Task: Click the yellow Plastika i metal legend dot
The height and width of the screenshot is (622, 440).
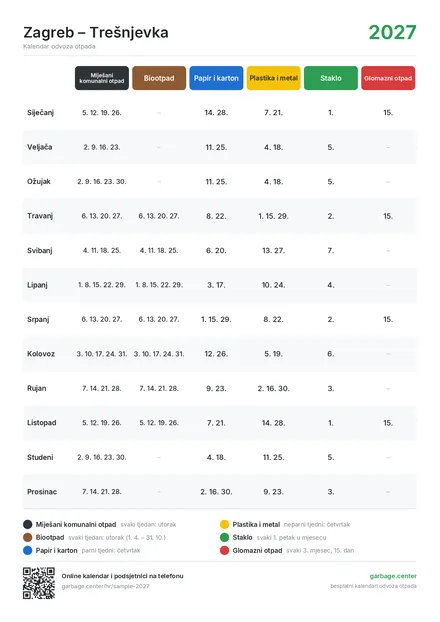Action: (225, 524)
